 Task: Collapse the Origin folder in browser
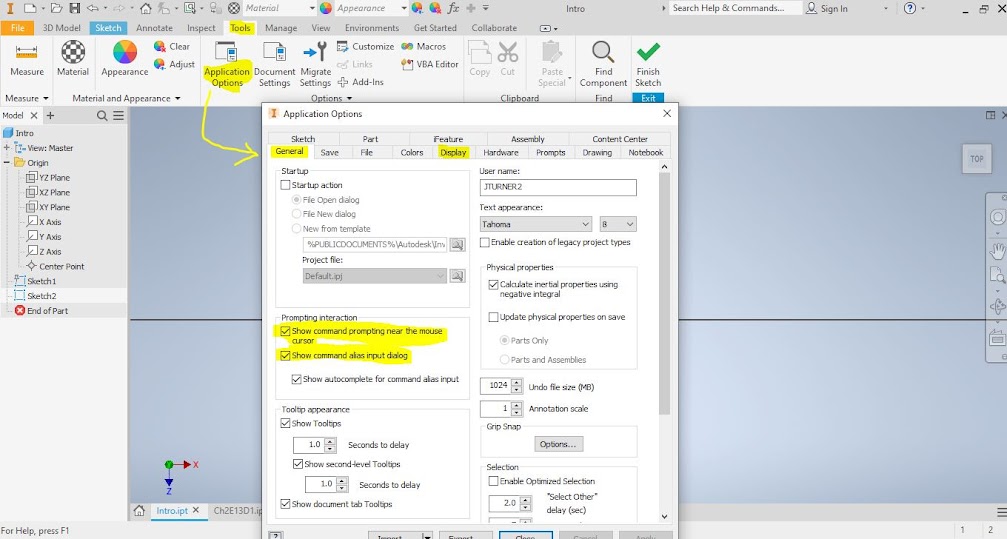pos(7,163)
